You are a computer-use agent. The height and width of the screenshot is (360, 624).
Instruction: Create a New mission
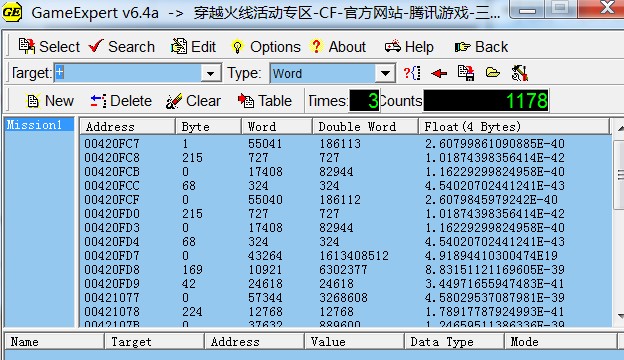tap(50, 101)
